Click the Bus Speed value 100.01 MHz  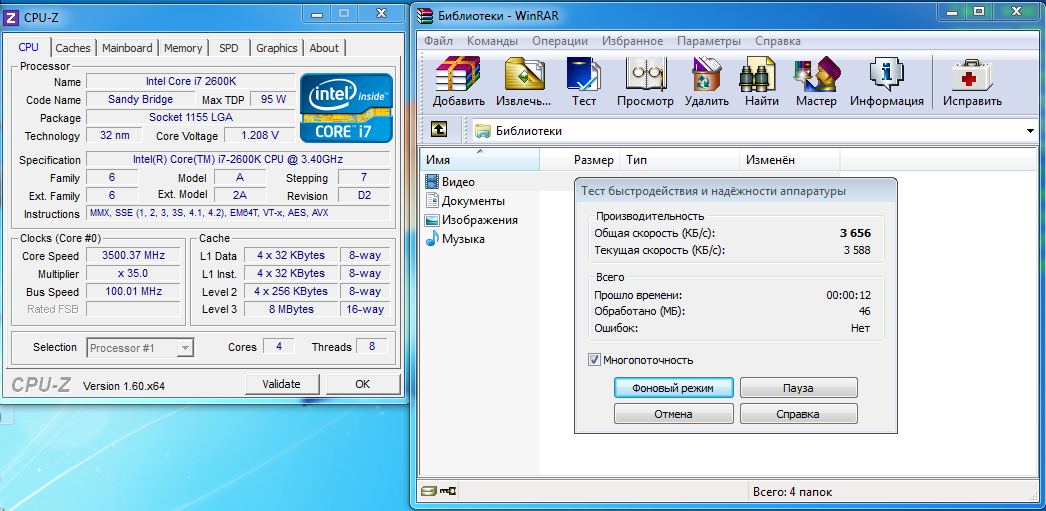point(133,292)
